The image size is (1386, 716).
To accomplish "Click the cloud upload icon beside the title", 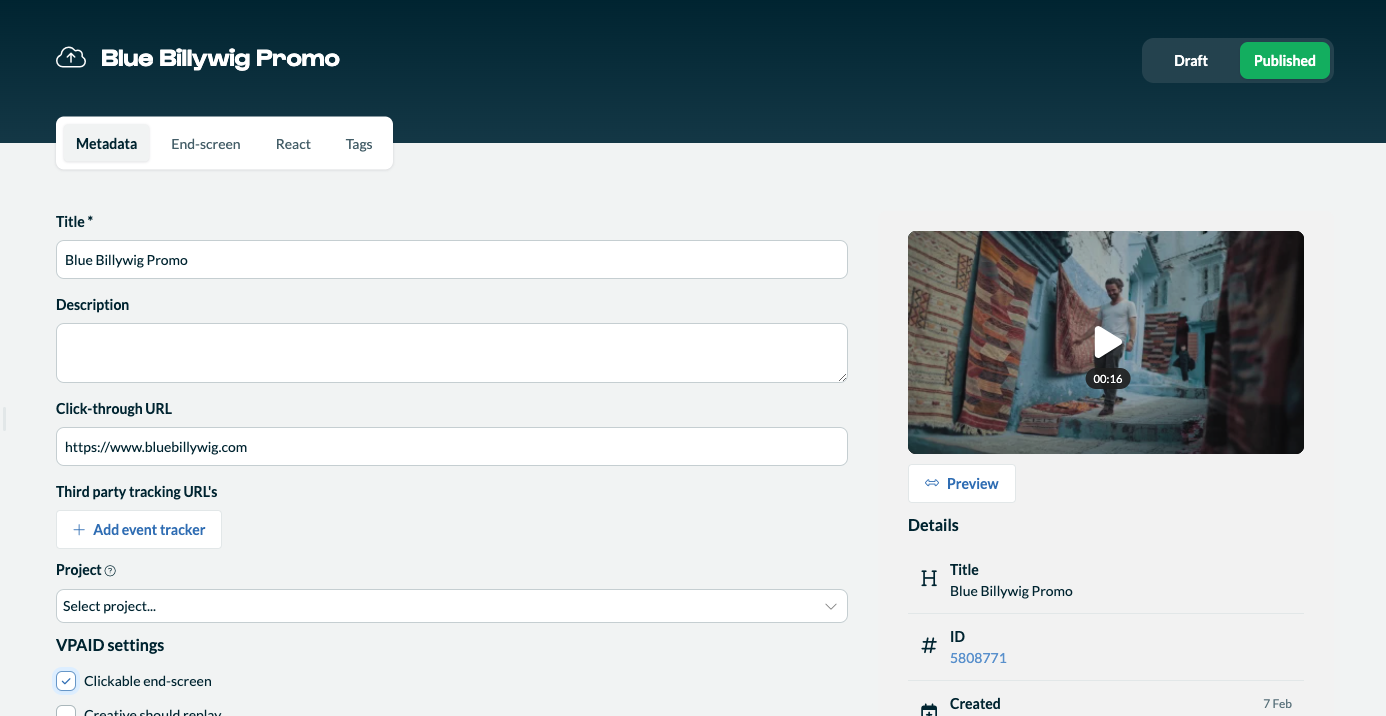I will (71, 58).
